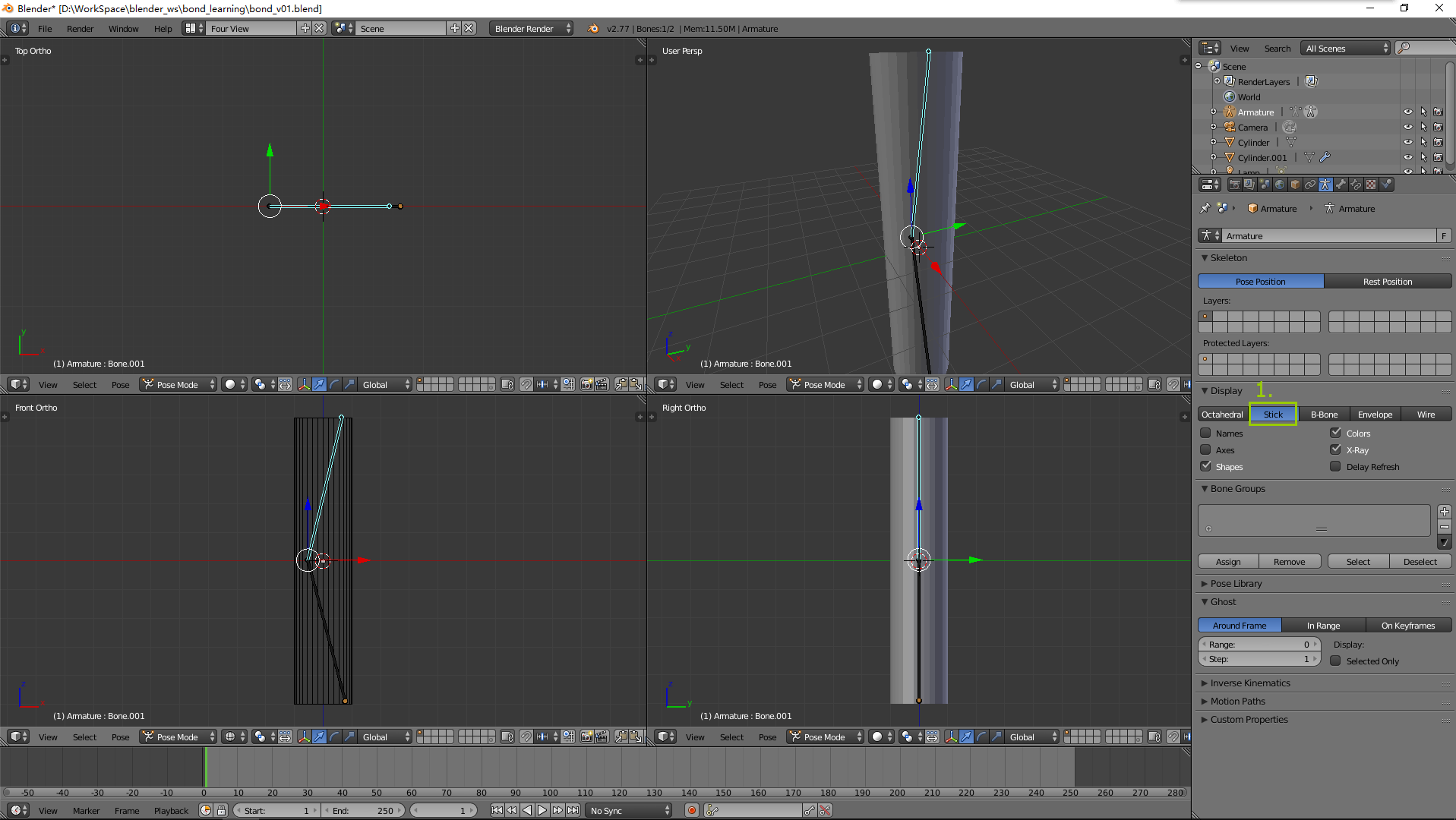Image resolution: width=1456 pixels, height=820 pixels.
Task: Click the Object properties cube icon
Action: pyautogui.click(x=1295, y=184)
